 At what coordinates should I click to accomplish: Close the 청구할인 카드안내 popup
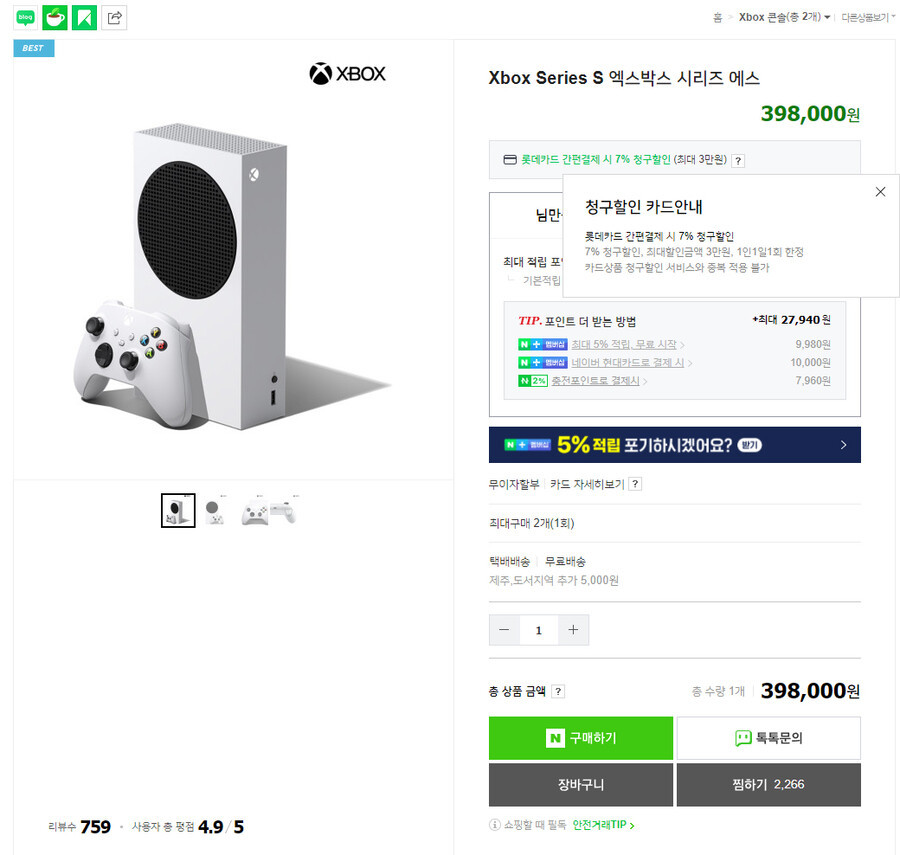click(x=880, y=192)
